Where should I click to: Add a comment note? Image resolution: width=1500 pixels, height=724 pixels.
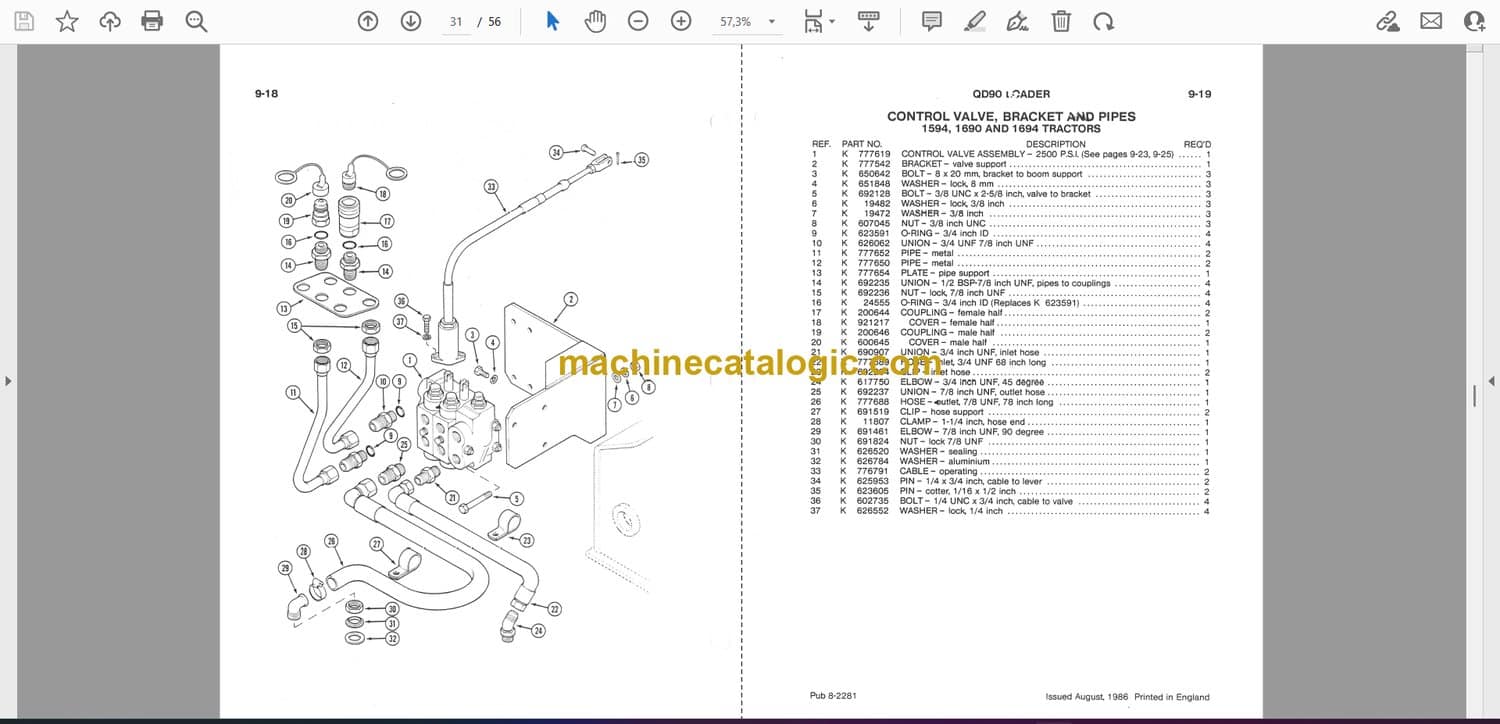931,21
